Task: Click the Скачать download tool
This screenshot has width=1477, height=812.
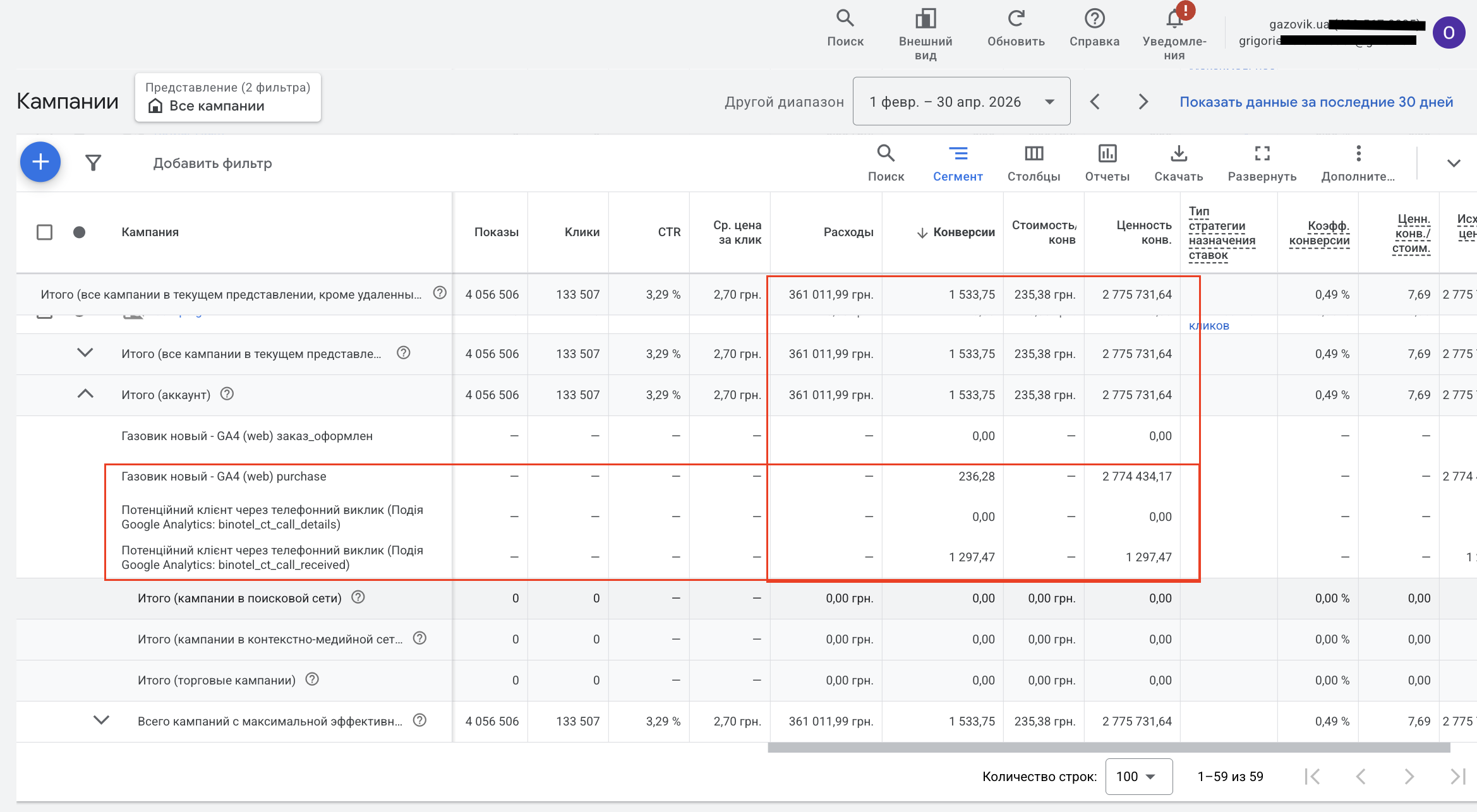Action: pos(1178,163)
